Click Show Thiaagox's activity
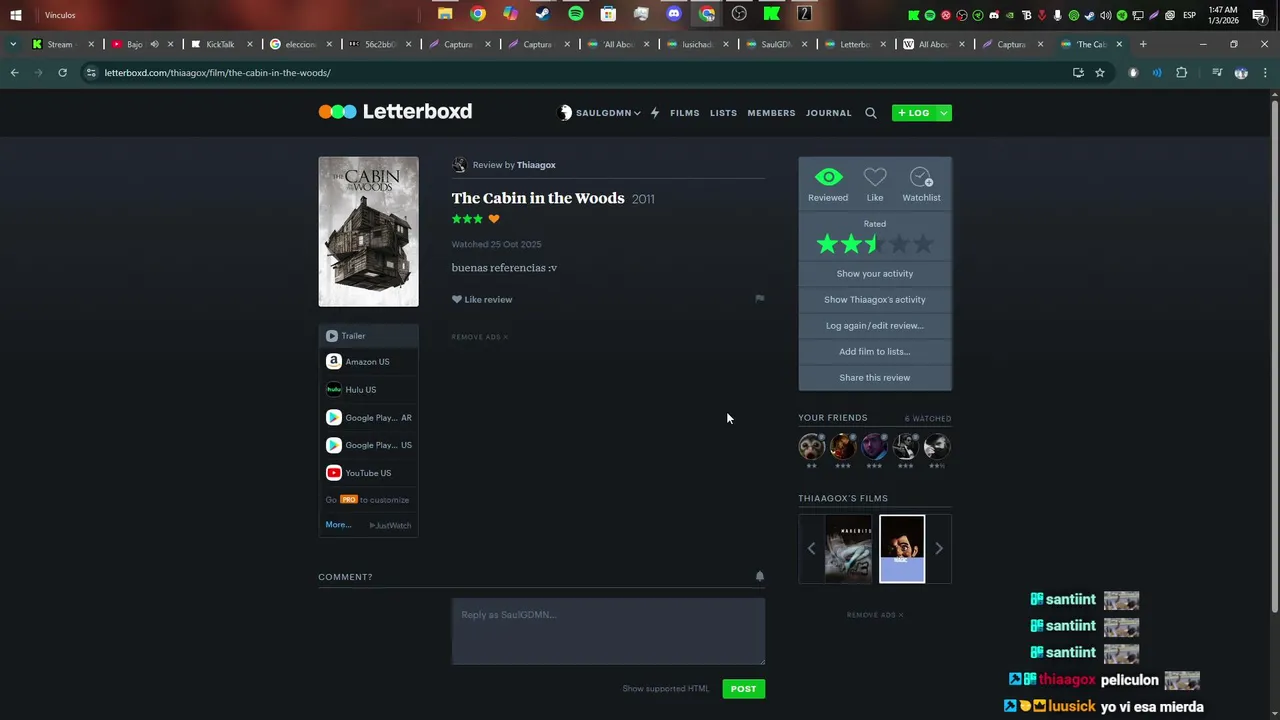This screenshot has height=720, width=1280. coord(875,300)
